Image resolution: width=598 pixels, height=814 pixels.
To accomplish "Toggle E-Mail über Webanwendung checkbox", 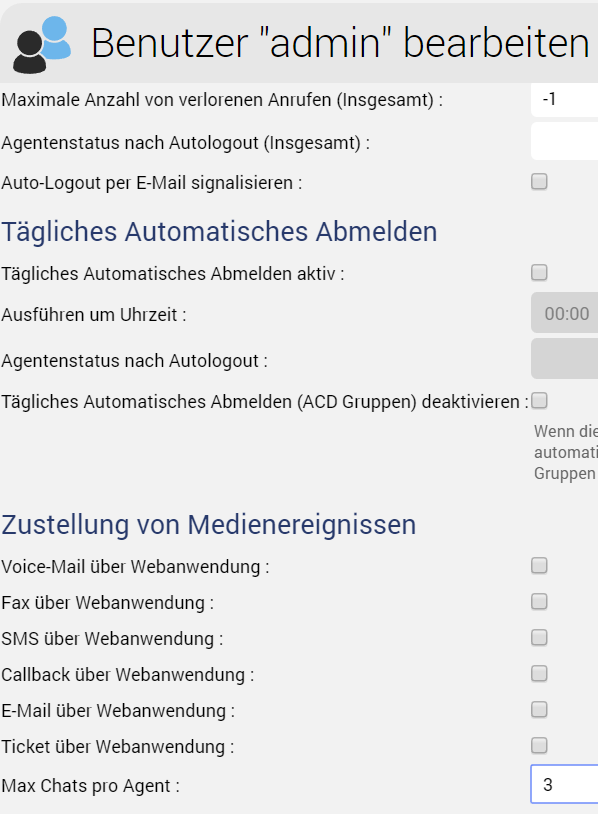I will pyautogui.click(x=539, y=709).
